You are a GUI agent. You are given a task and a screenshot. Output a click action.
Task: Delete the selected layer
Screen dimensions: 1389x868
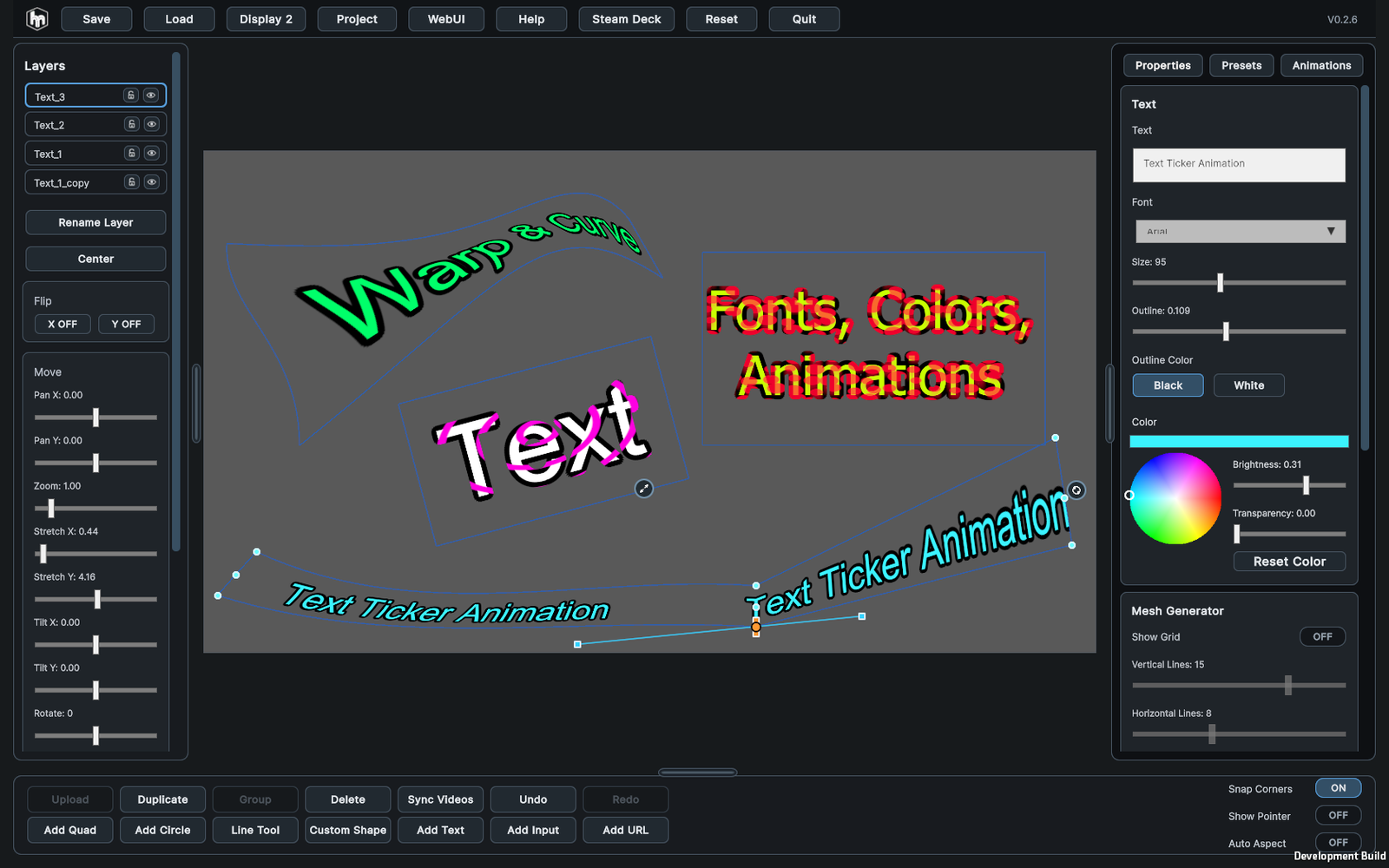point(347,799)
